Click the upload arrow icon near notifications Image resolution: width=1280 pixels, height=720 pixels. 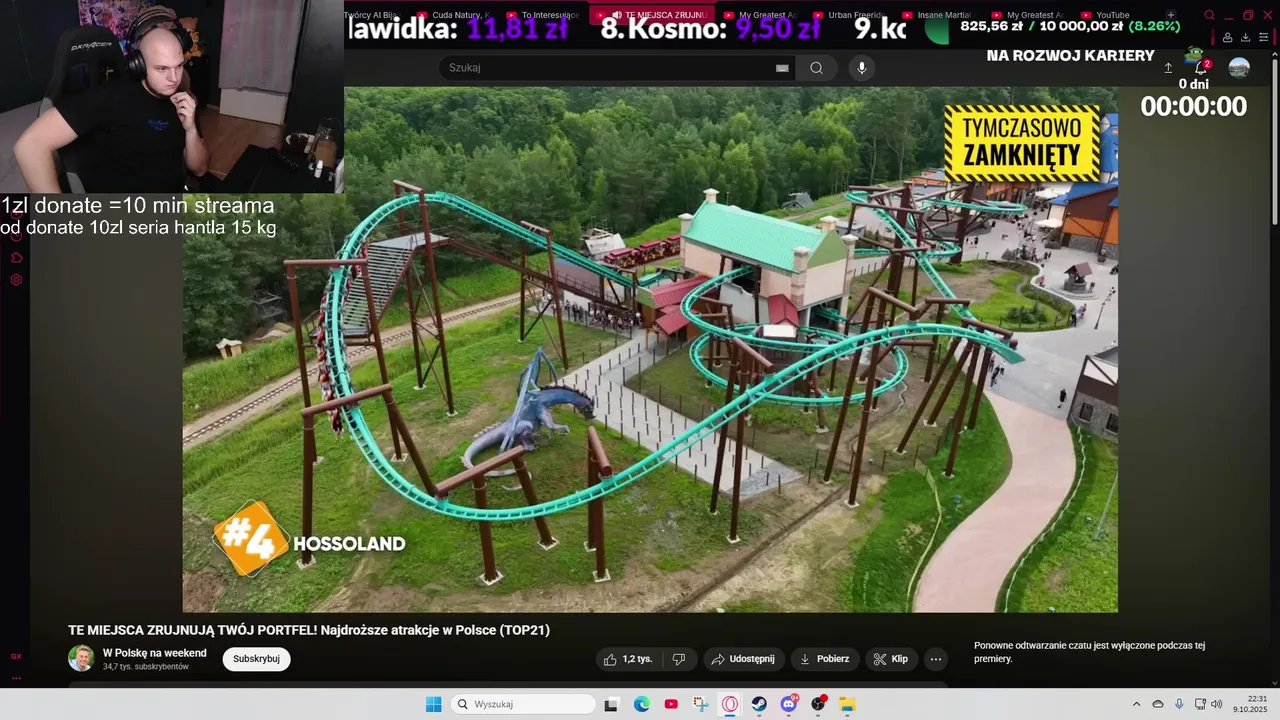(1168, 68)
